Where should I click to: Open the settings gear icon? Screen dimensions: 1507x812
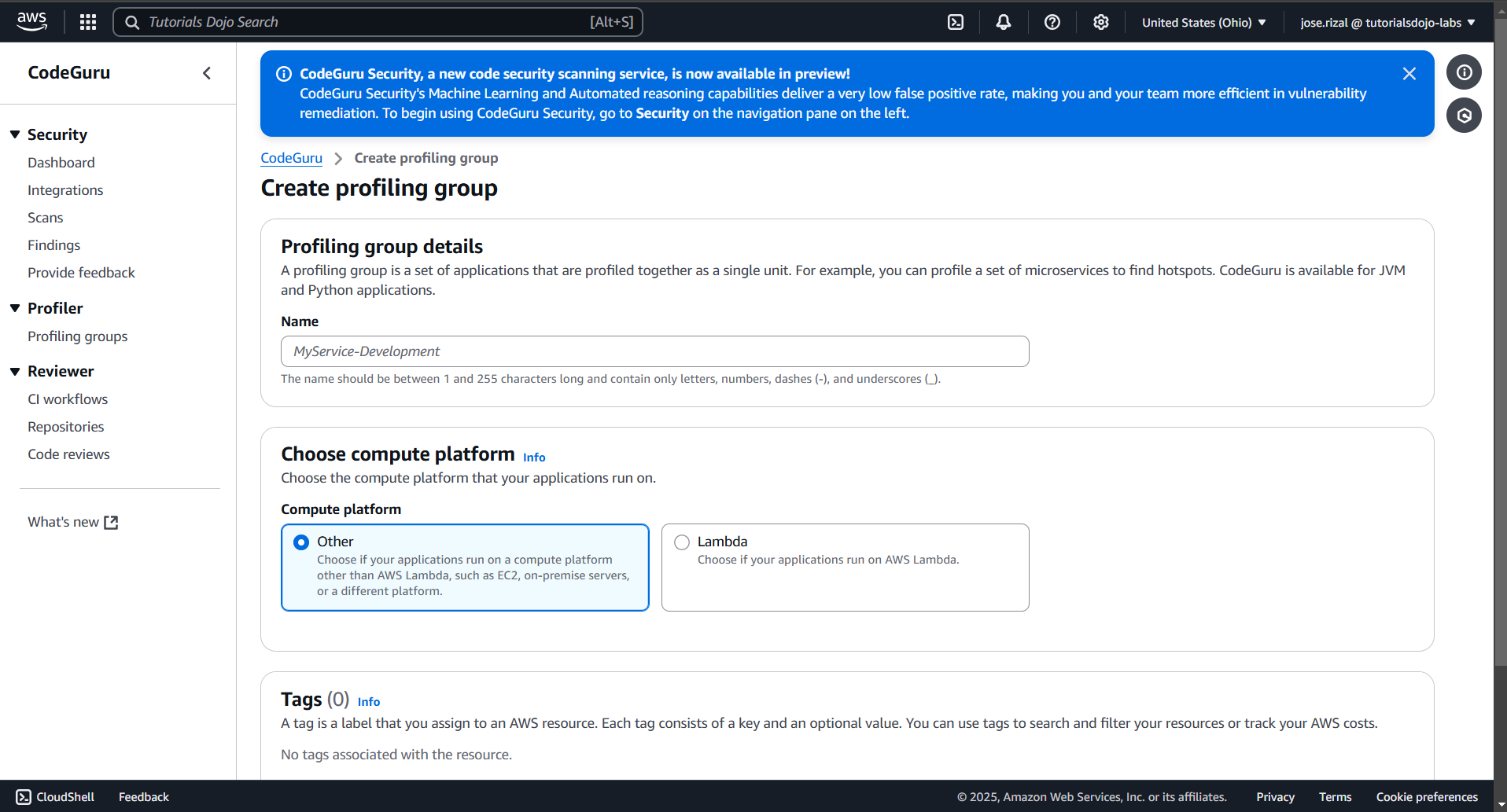click(x=1101, y=22)
